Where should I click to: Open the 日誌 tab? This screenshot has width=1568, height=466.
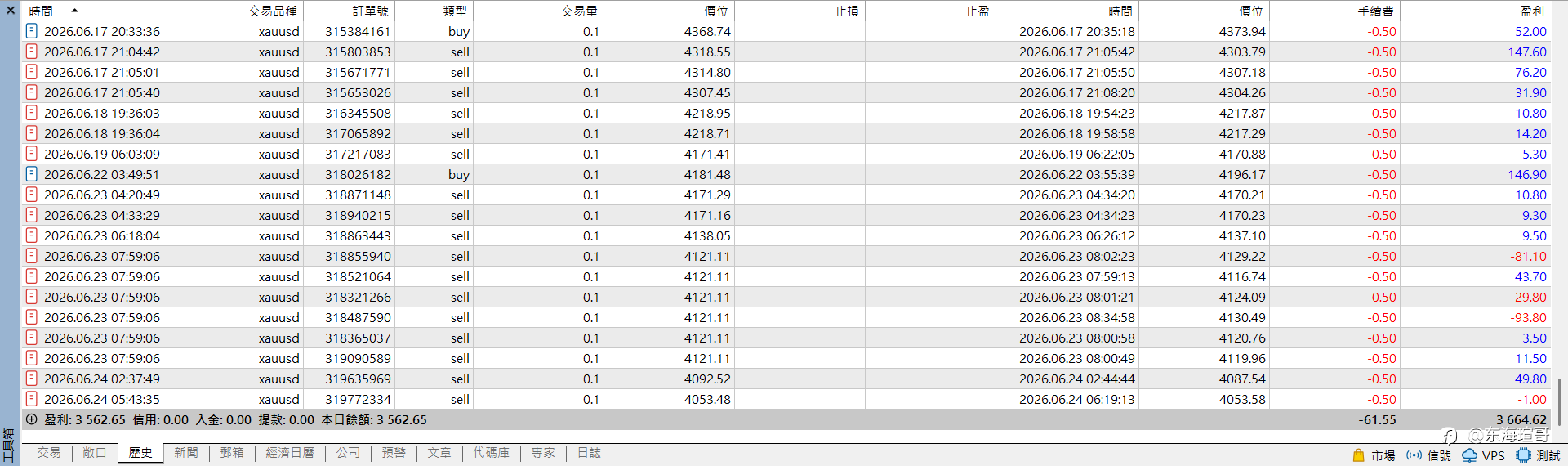click(589, 453)
